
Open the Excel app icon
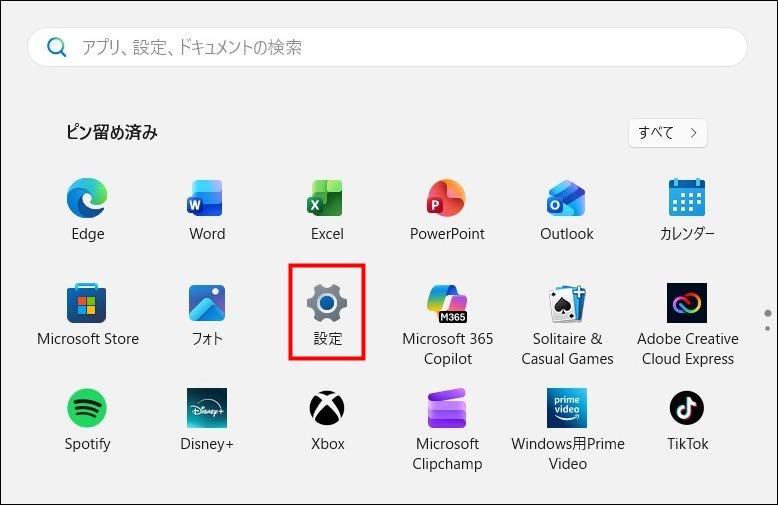(327, 200)
